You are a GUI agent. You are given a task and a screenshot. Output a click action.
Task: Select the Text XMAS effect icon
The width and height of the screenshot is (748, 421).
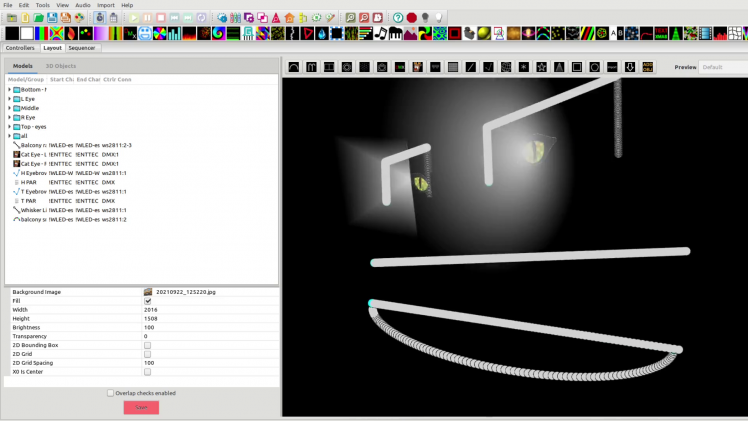click(661, 33)
